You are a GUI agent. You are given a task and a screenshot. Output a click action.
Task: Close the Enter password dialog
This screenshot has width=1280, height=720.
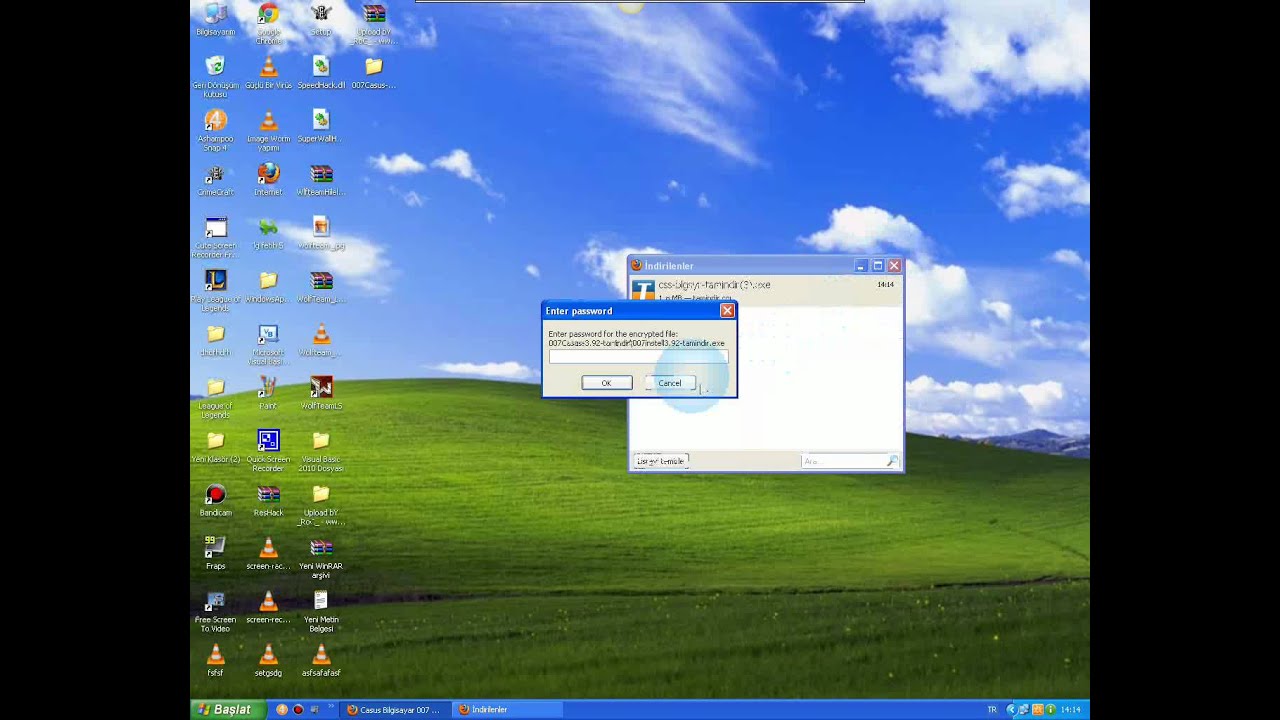[727, 311]
